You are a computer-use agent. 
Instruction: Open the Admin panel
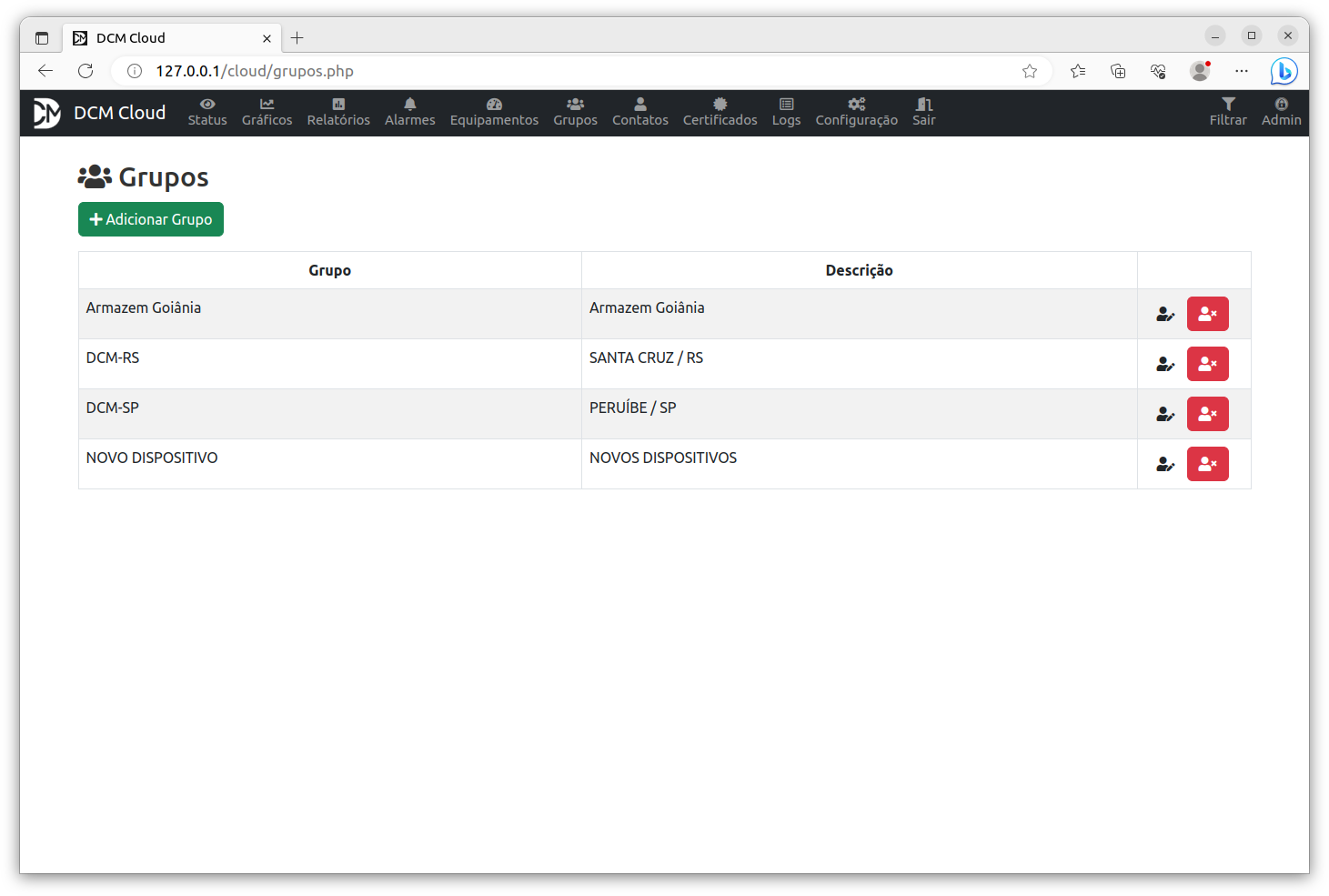[1281, 111]
